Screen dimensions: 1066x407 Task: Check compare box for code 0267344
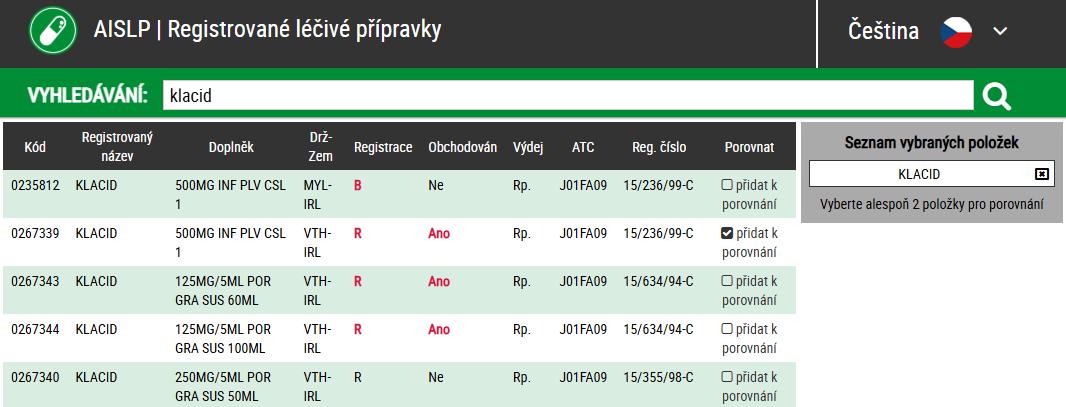pos(726,329)
